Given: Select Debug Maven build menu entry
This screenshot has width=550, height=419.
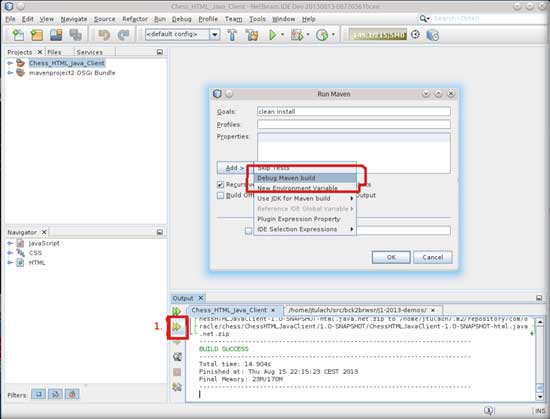Looking at the screenshot, I should [304, 178].
